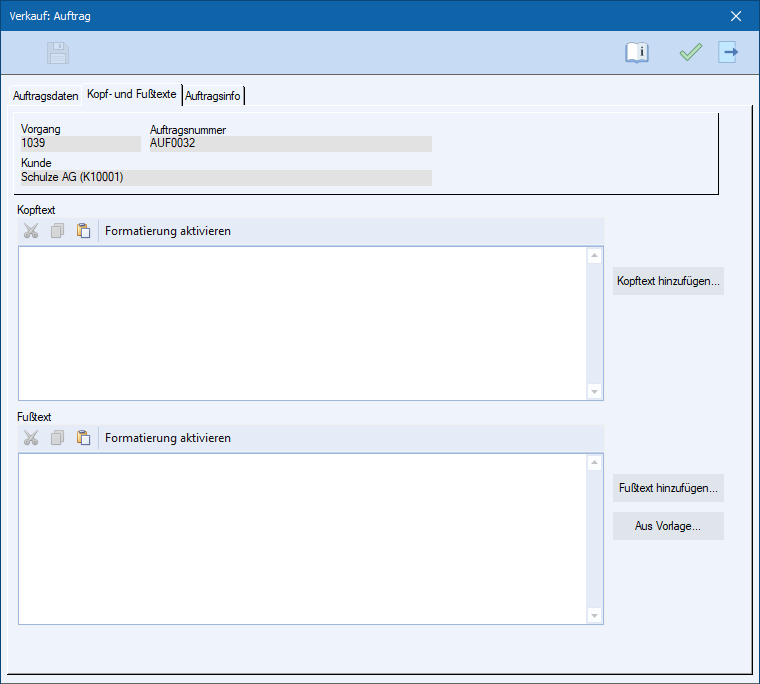760x684 pixels.
Task: Click inside the Kopftext text area
Action: [x=300, y=323]
